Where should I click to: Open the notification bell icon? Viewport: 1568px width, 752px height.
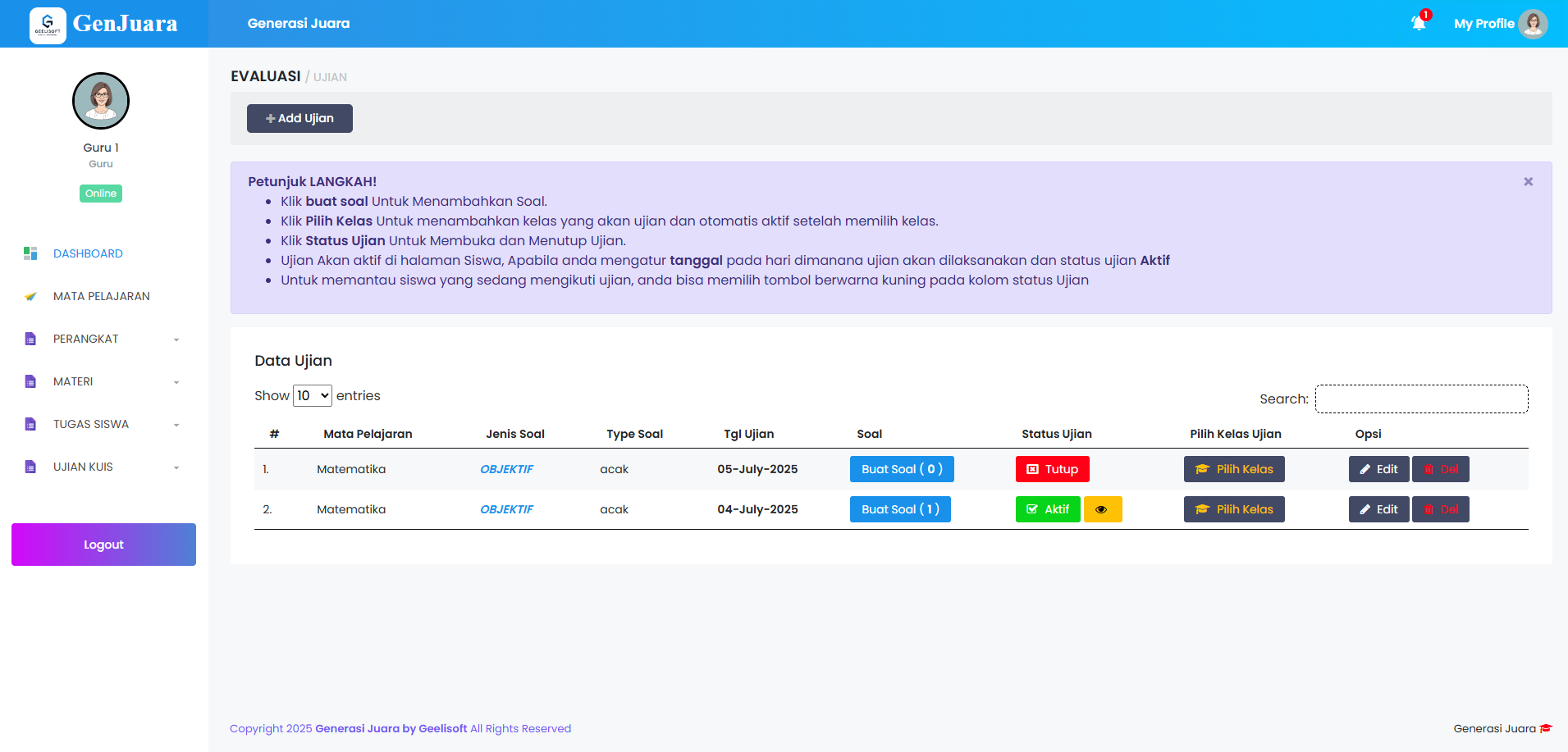pos(1419,23)
